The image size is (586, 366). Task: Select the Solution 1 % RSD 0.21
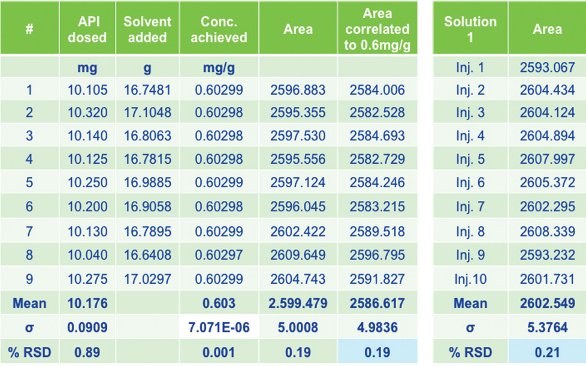pos(547,352)
